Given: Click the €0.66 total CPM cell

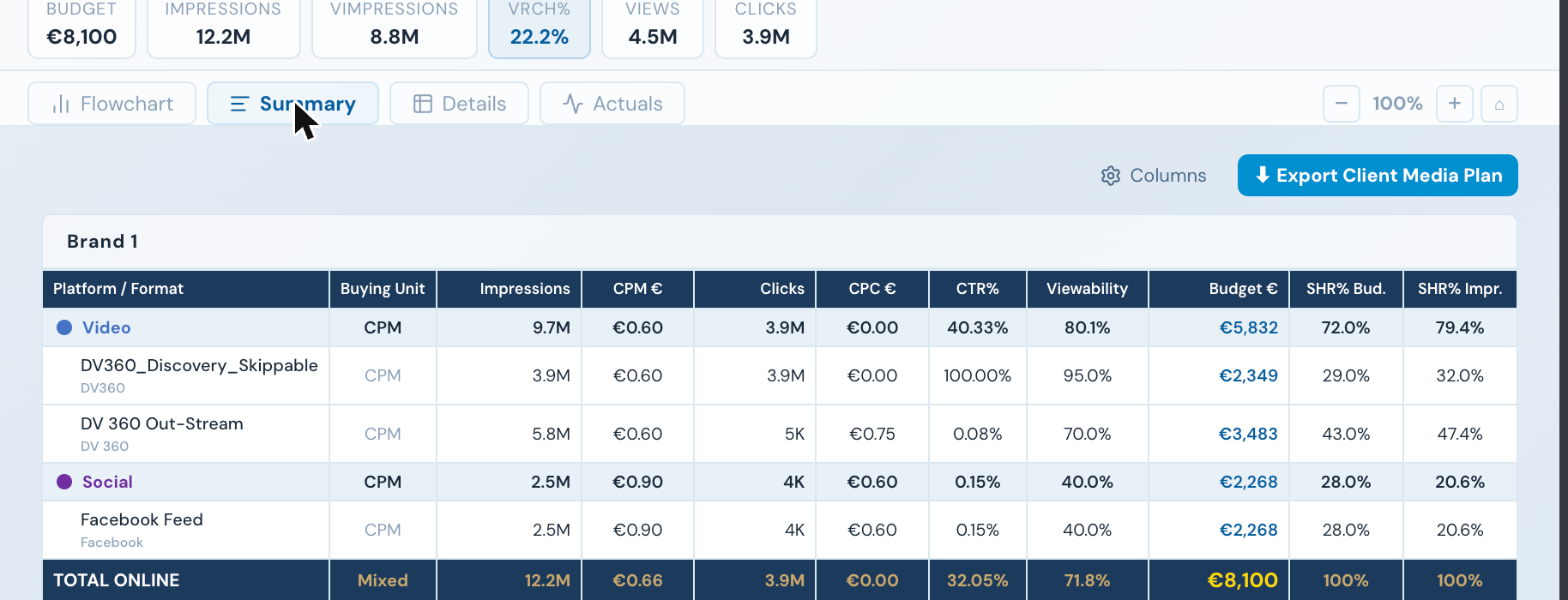Looking at the screenshot, I should click(x=638, y=580).
